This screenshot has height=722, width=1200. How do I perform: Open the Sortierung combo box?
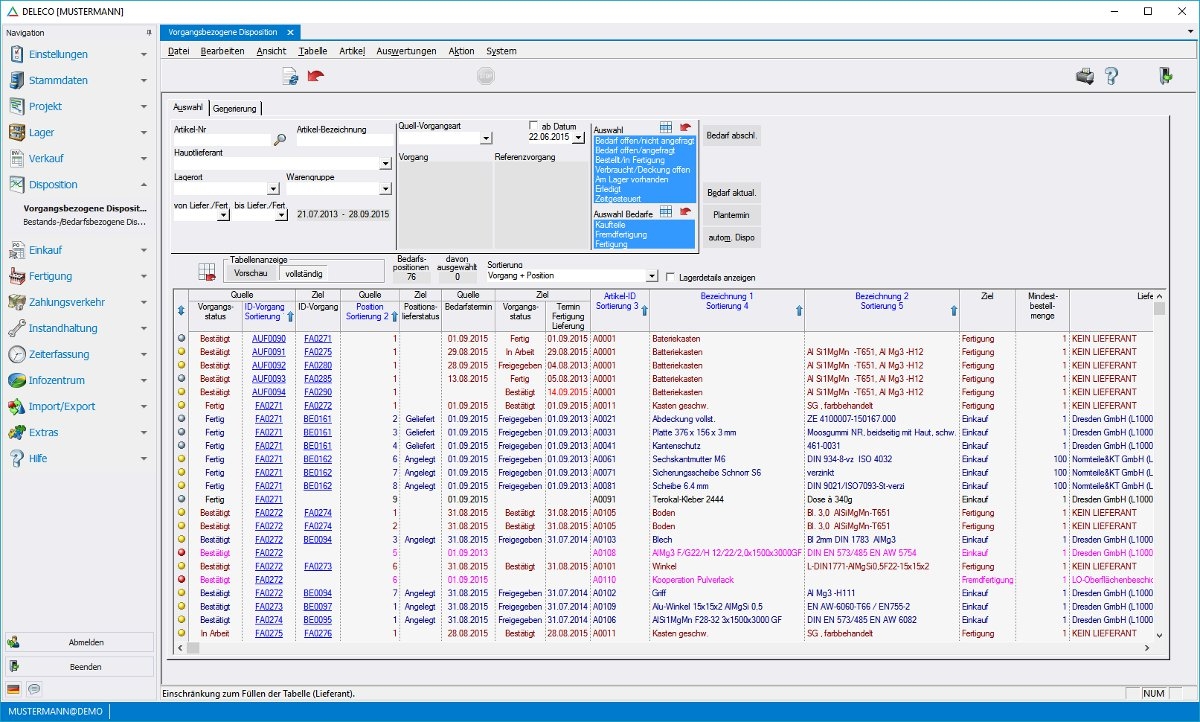[x=652, y=276]
